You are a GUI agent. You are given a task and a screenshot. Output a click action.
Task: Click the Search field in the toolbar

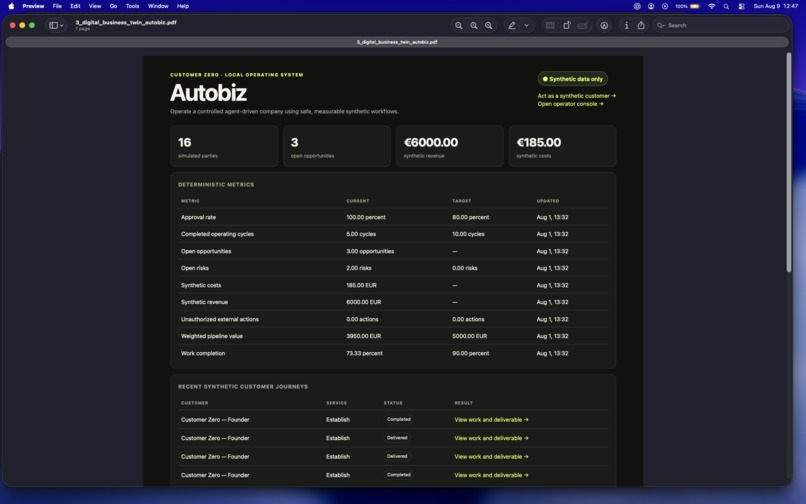(x=721, y=25)
